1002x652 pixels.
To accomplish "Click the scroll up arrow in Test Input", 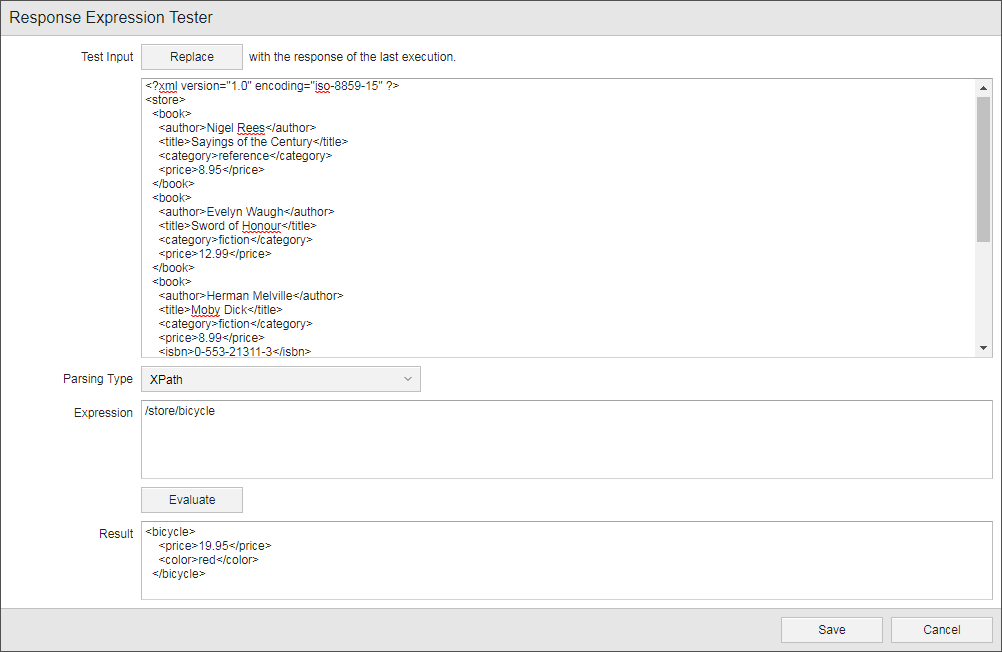I will (x=984, y=87).
